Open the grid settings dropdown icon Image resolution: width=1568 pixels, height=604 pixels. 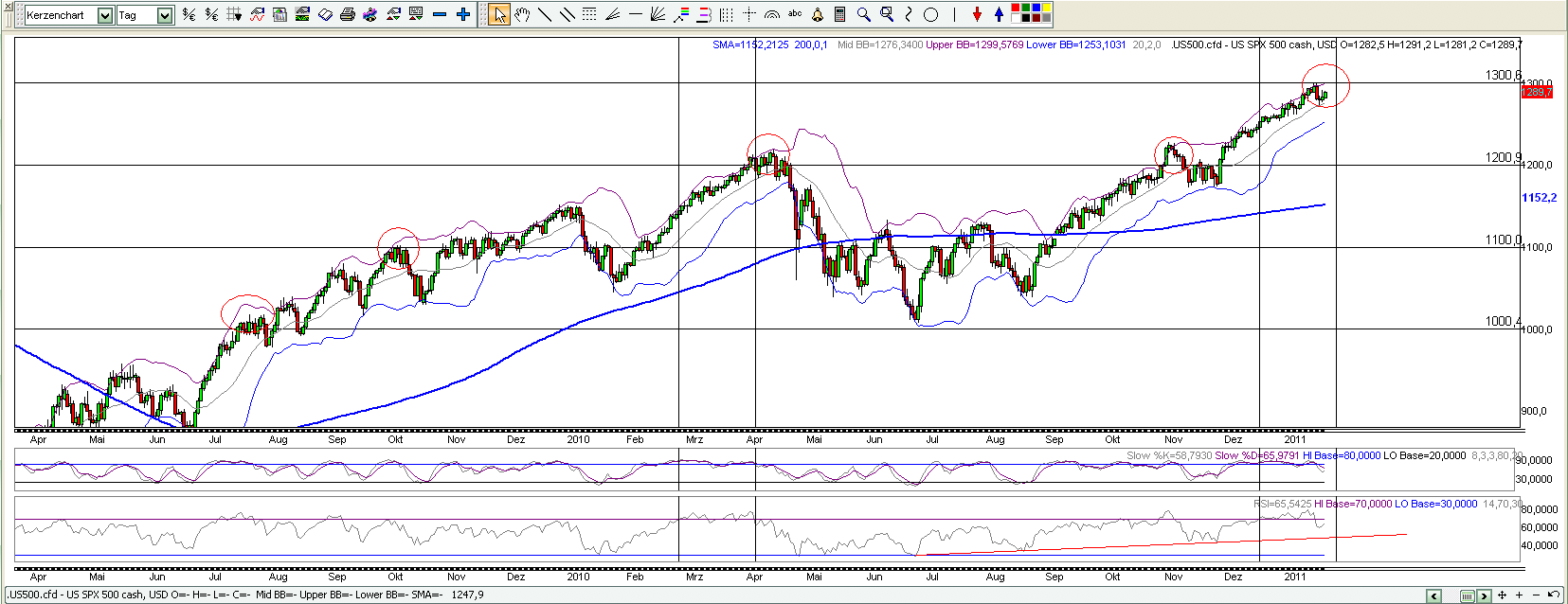coord(234,14)
